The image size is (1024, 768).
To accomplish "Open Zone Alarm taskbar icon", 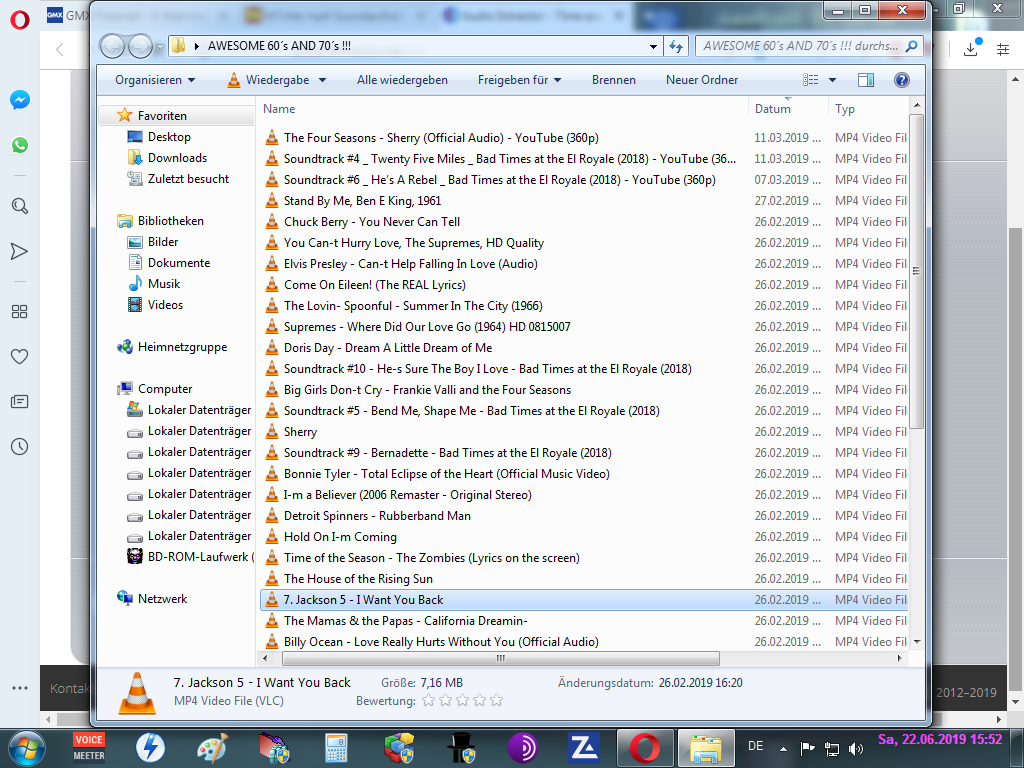I will [584, 748].
